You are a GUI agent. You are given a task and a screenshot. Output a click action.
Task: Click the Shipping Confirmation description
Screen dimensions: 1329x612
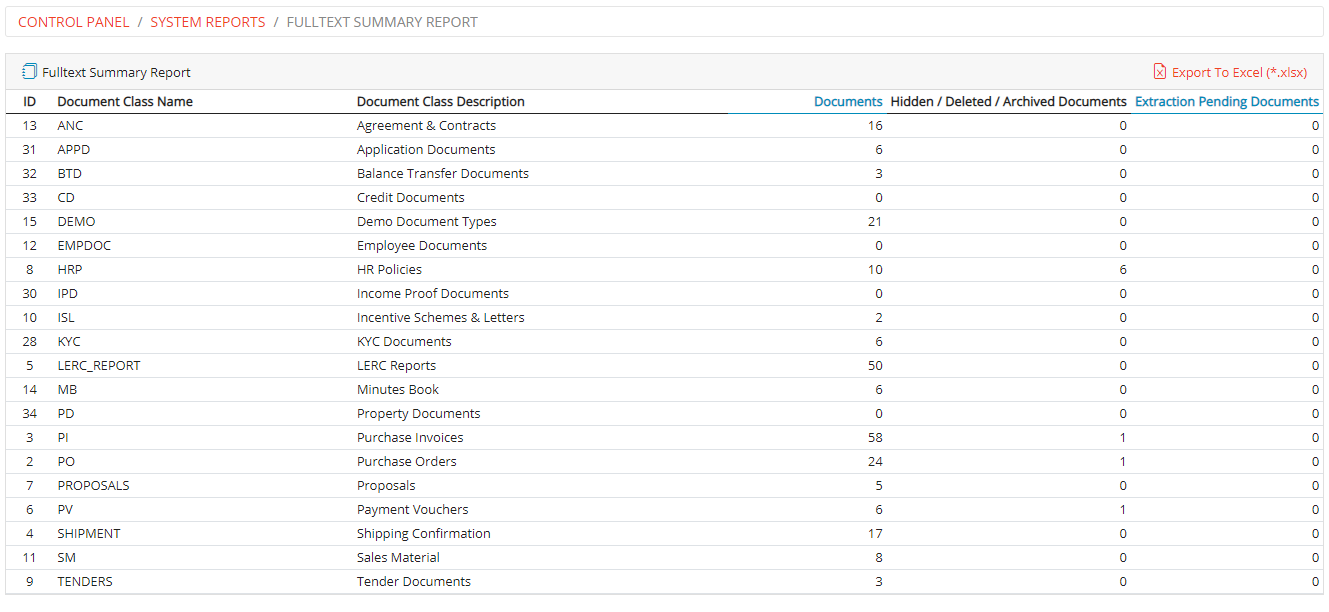coord(424,534)
